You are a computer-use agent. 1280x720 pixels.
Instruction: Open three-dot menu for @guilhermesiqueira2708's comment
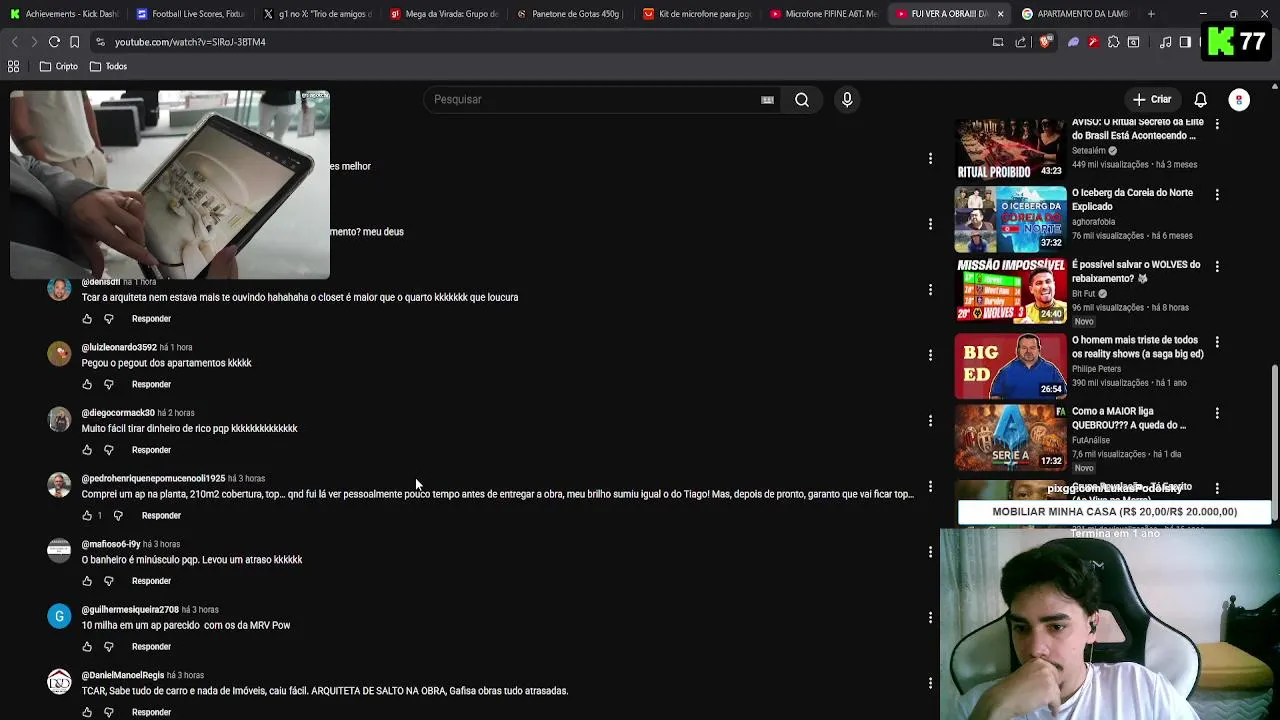[930, 618]
